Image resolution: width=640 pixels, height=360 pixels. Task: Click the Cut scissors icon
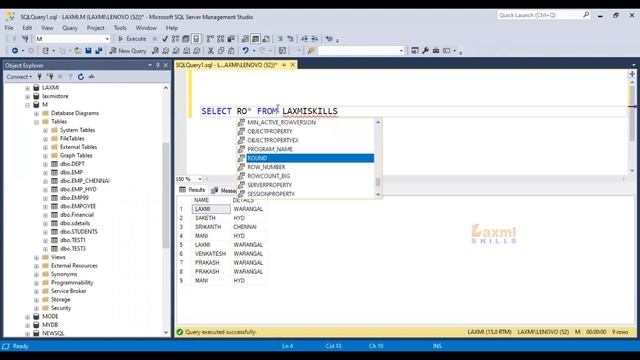click(211, 51)
